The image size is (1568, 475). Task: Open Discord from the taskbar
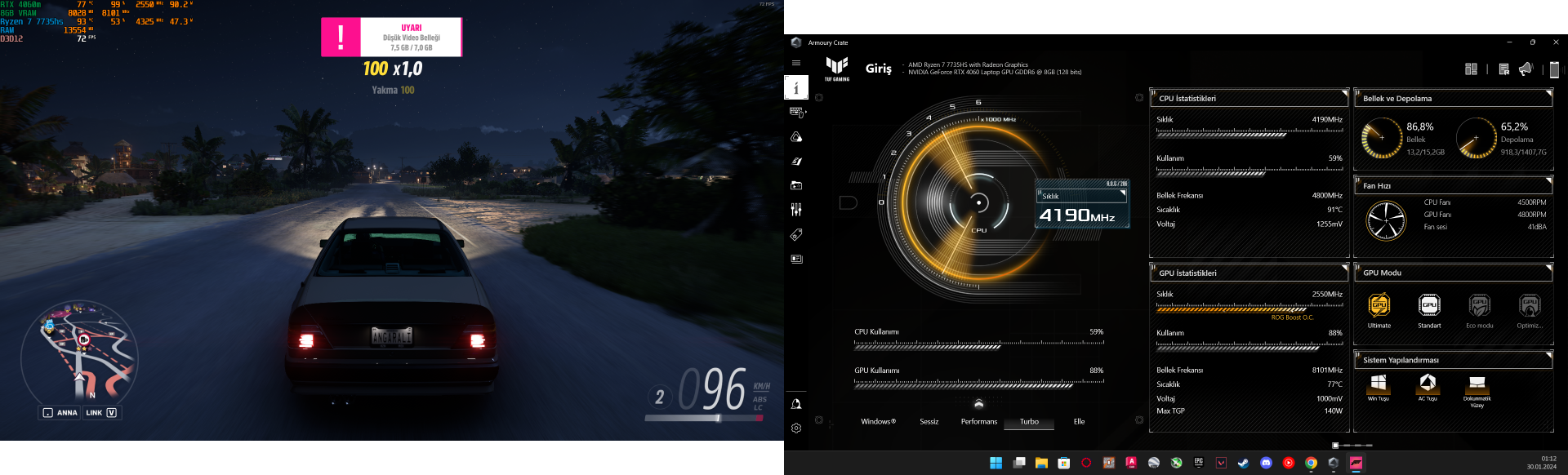point(1266,463)
